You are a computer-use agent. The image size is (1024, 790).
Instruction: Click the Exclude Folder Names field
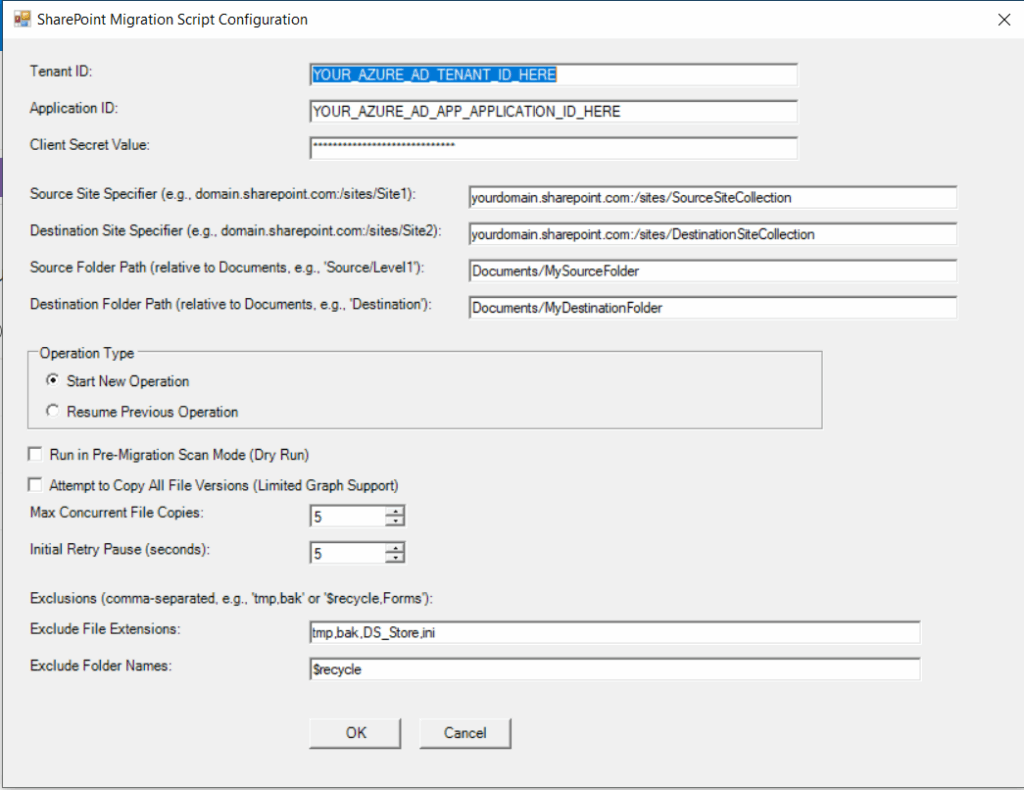614,669
